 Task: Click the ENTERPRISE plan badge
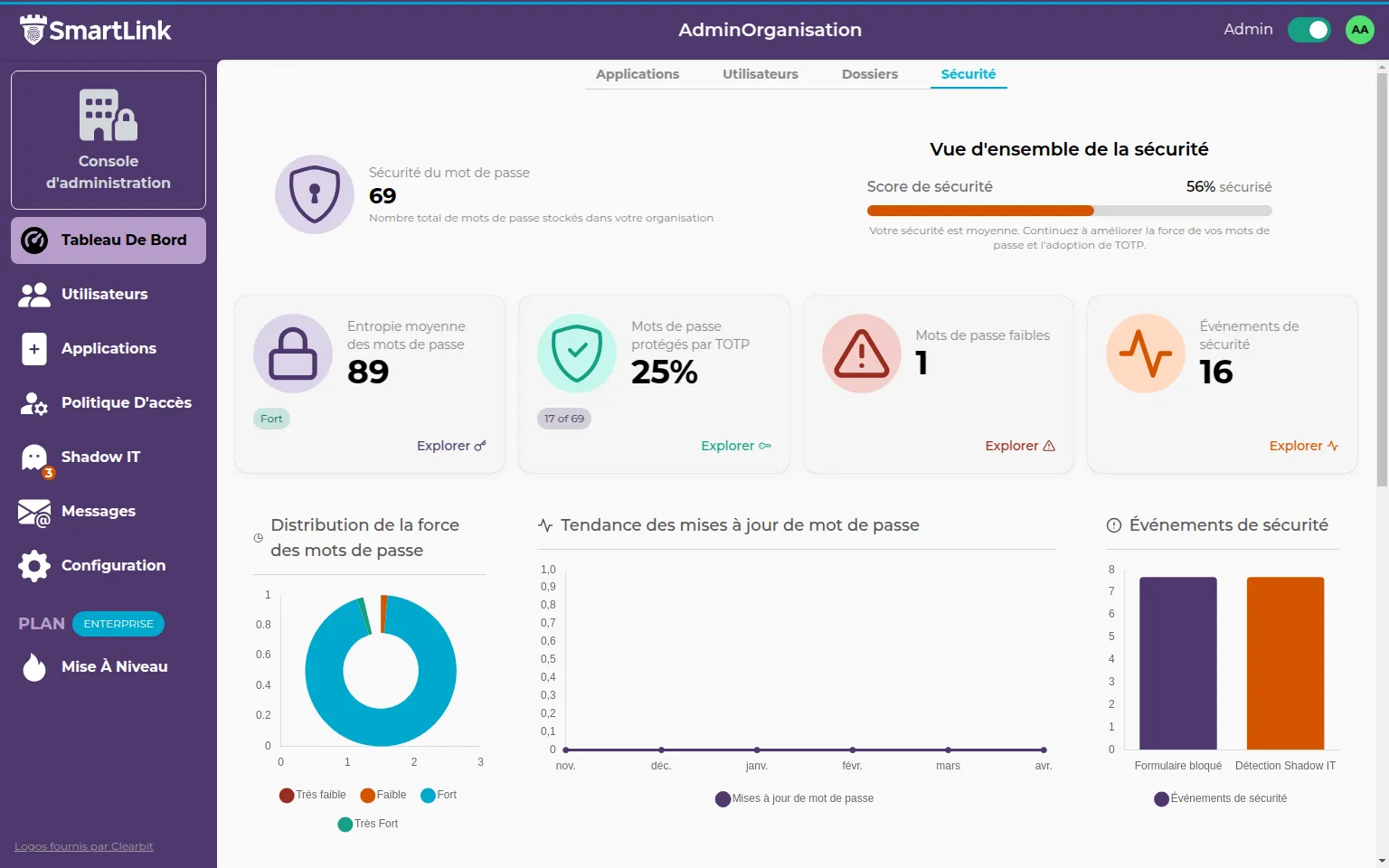click(118, 624)
